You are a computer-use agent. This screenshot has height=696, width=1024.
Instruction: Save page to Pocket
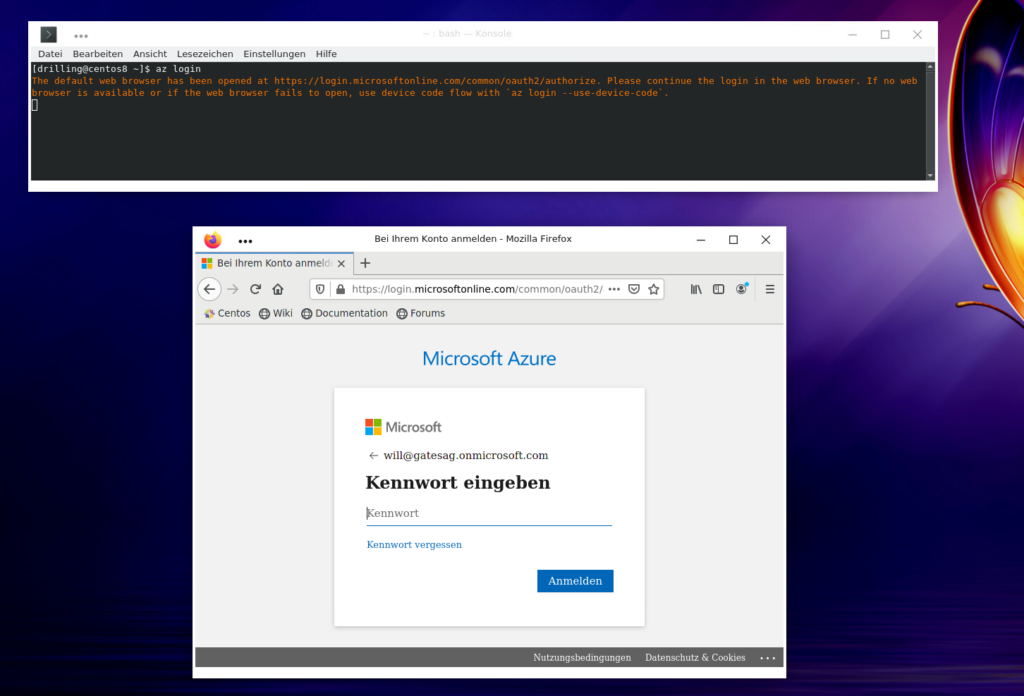(633, 289)
